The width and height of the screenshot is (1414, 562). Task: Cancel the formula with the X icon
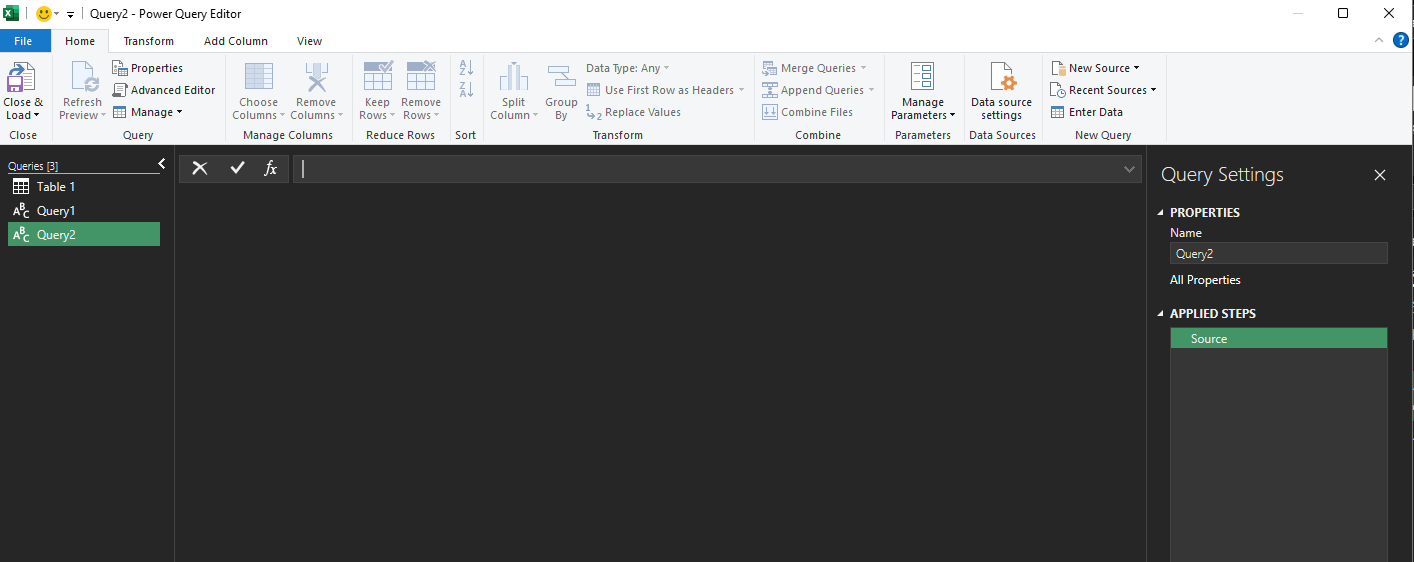click(200, 168)
